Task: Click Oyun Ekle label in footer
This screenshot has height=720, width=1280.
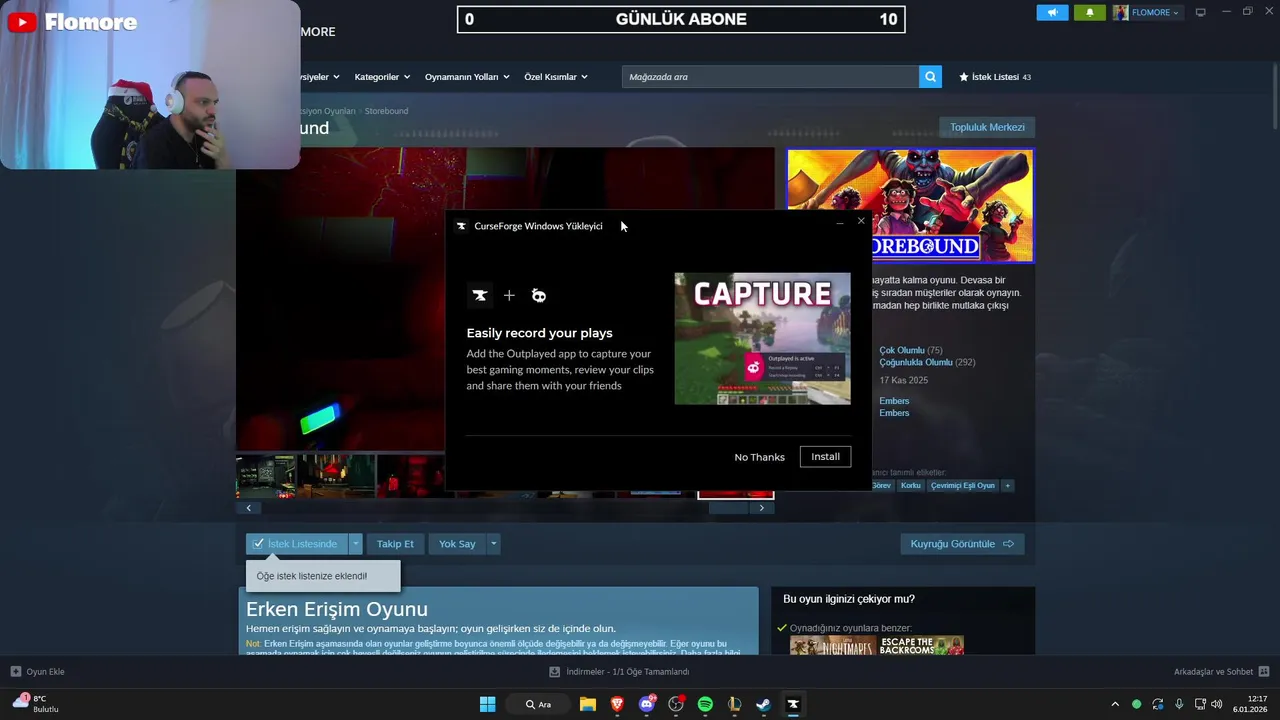Action: pos(45,672)
